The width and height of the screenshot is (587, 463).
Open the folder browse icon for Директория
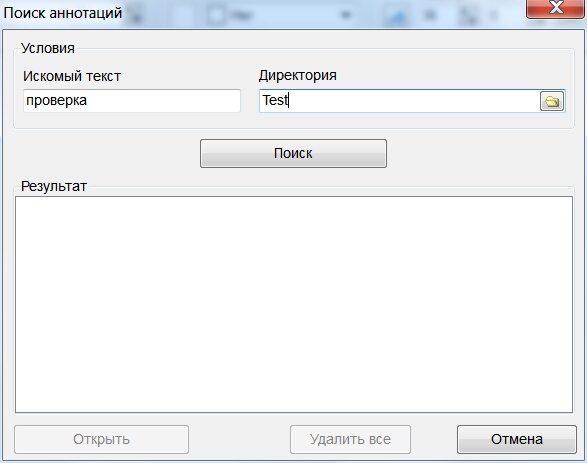coord(552,101)
